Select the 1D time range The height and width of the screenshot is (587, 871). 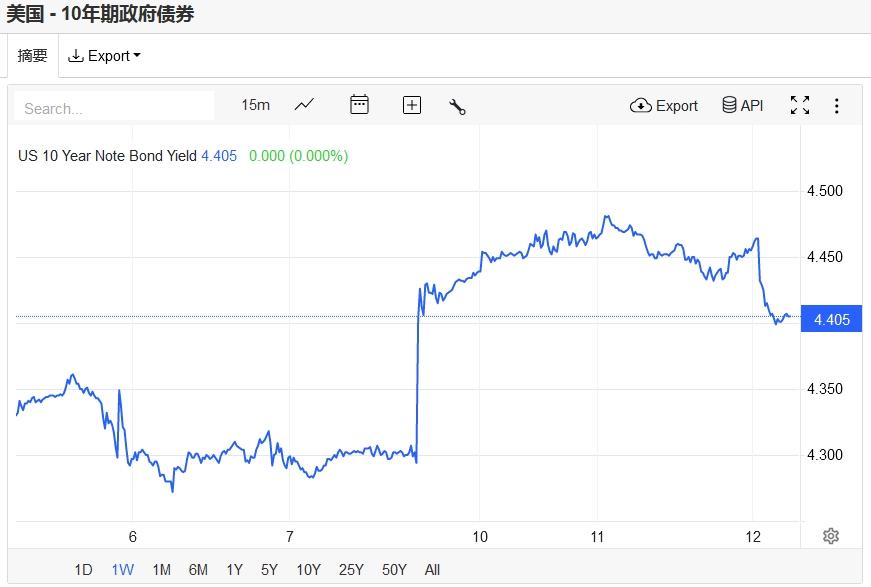tap(83, 570)
